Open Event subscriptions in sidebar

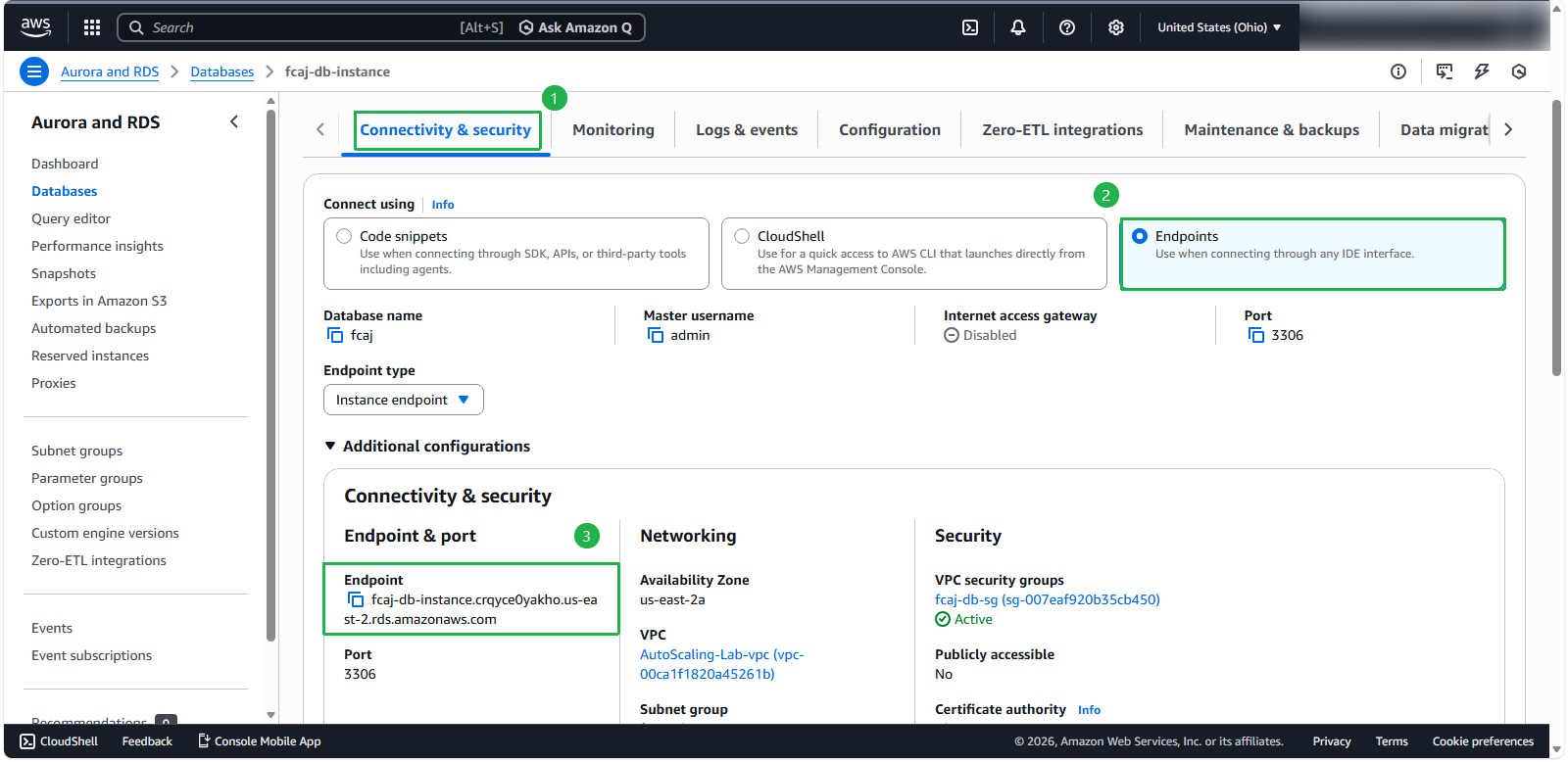92,655
